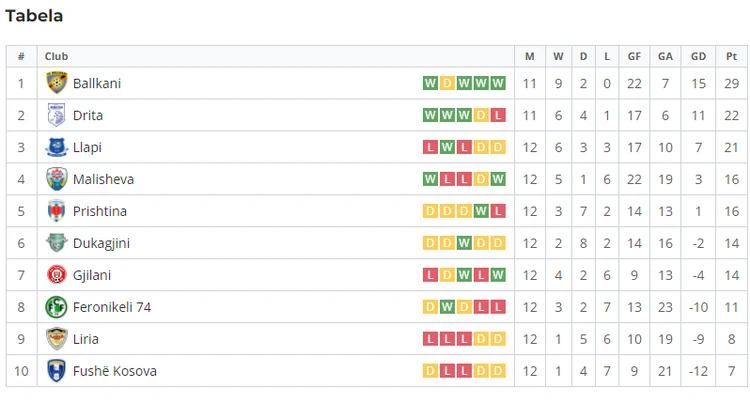Click Ballkani's yellow D form badge
Screen dimensions: 750x401
pyautogui.click(x=447, y=83)
